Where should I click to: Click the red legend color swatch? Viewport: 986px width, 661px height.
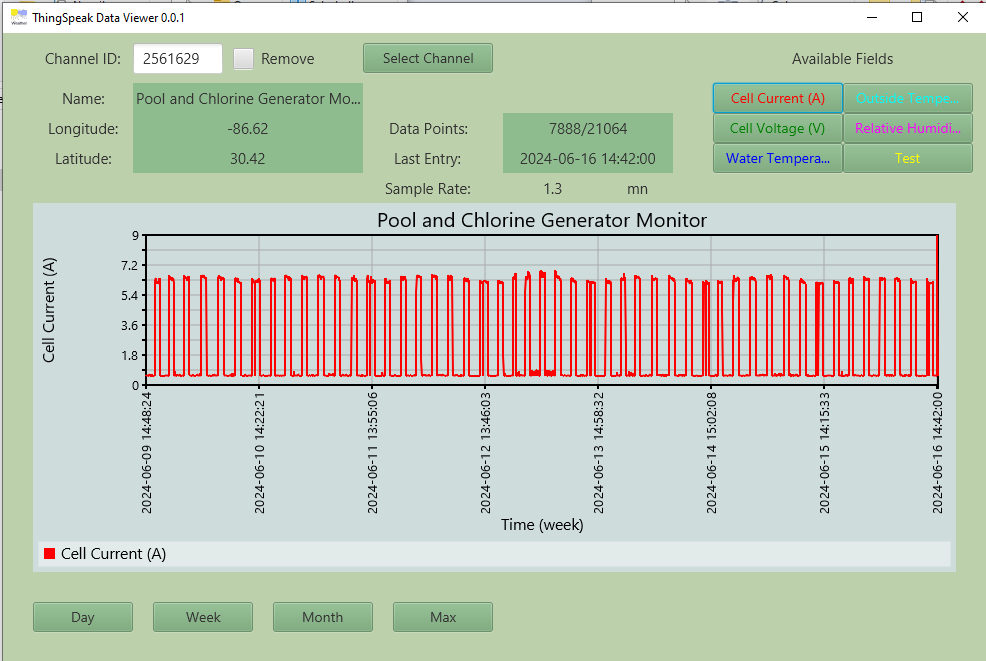(x=48, y=553)
